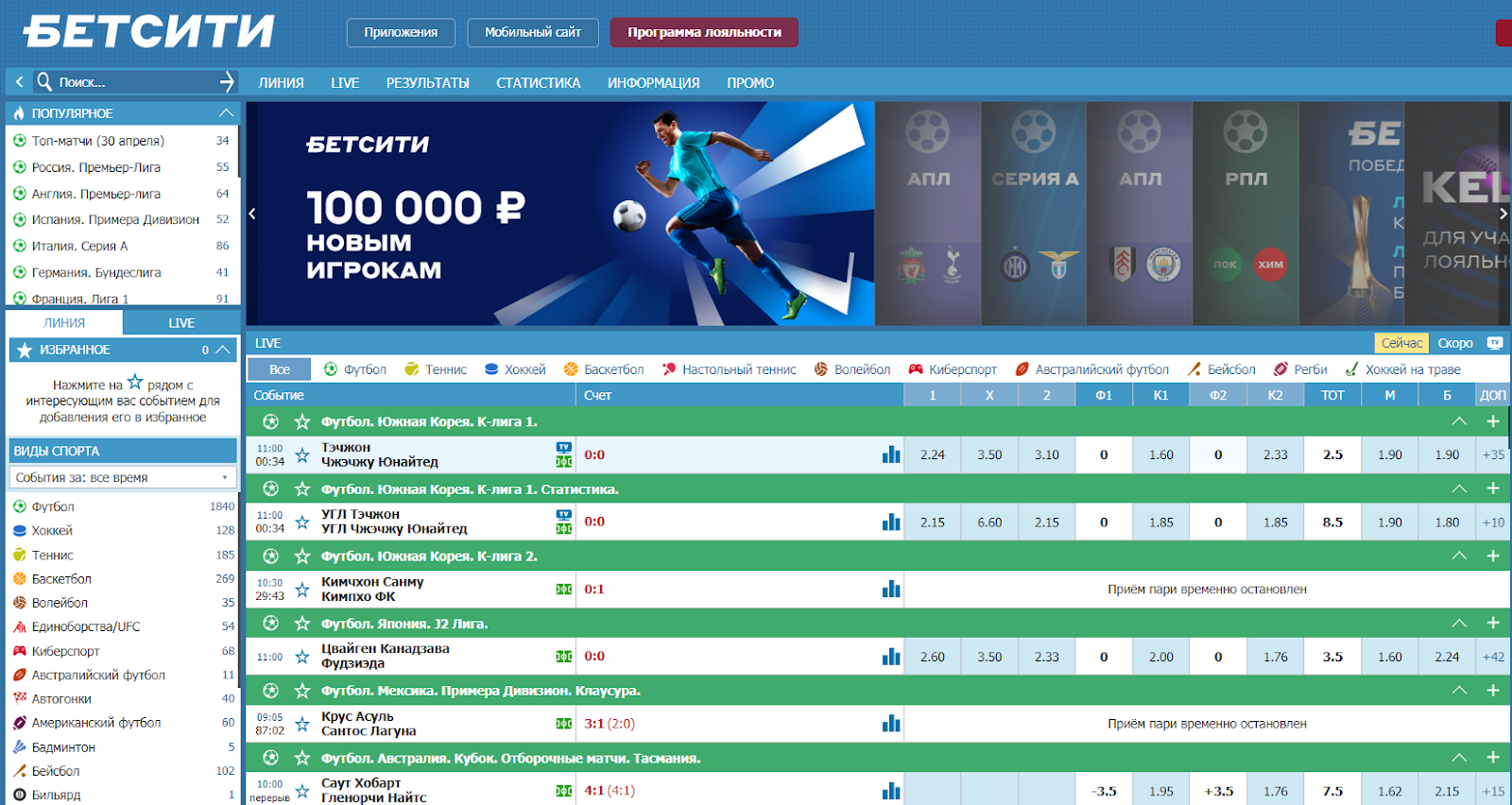
Task: Open РЕЗУЛЬТАТЫ menu item
Action: pyautogui.click(x=428, y=83)
